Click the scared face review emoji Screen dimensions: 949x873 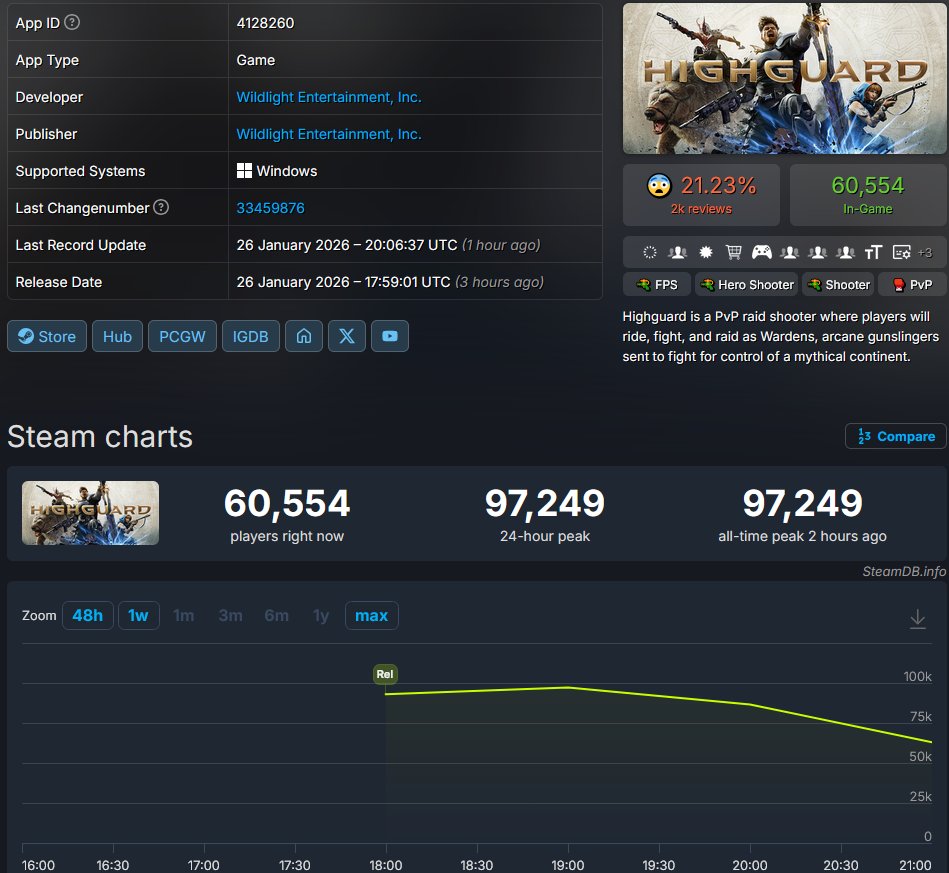(x=659, y=186)
